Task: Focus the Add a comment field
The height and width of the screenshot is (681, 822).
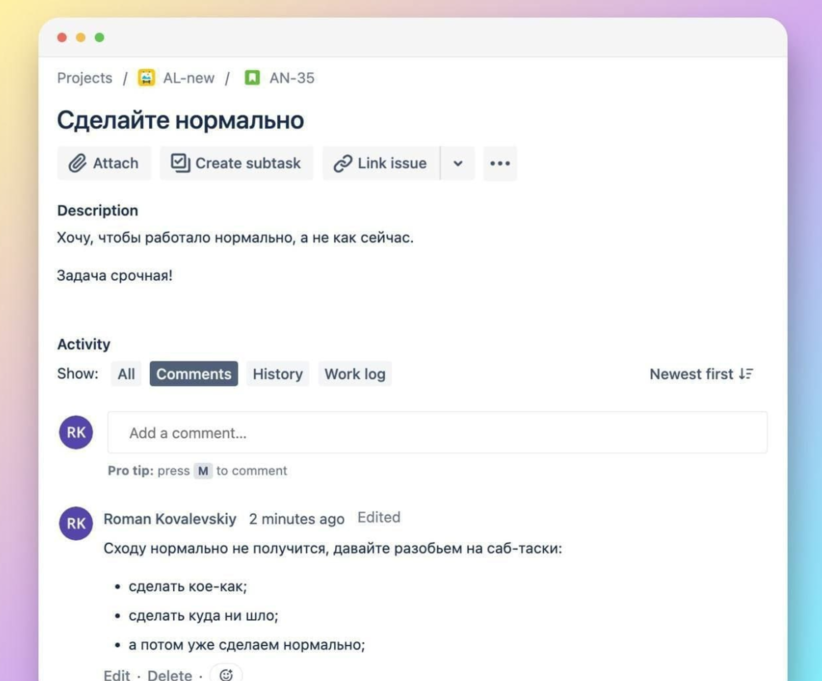Action: (438, 433)
